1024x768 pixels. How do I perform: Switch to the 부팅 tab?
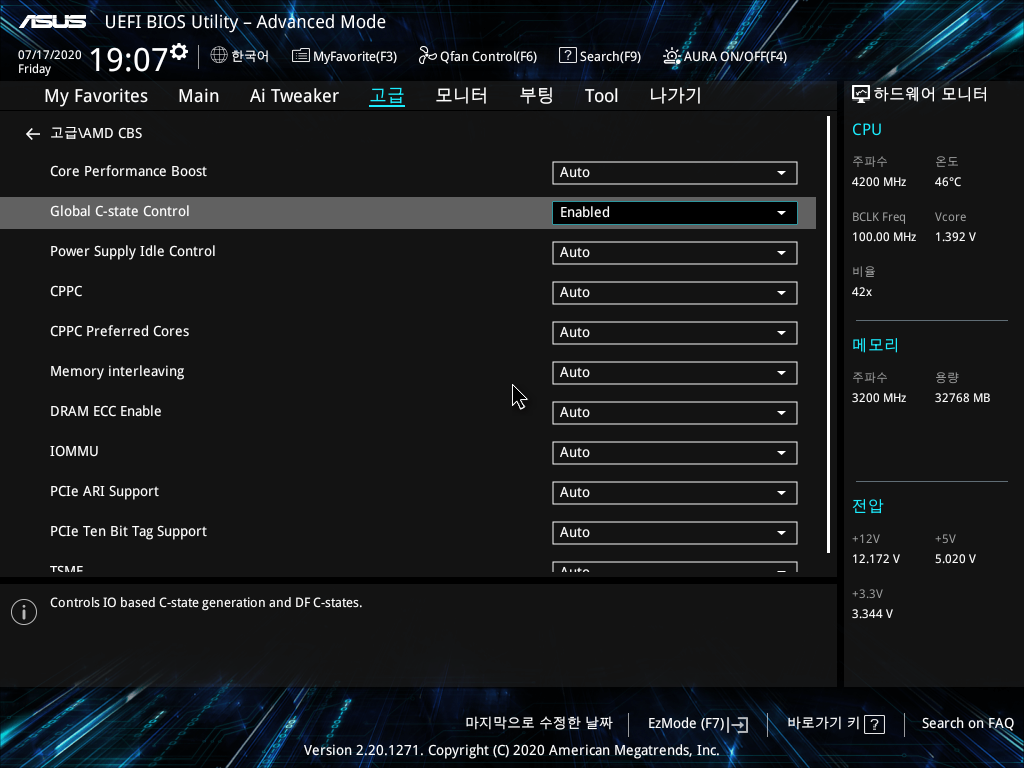(536, 96)
